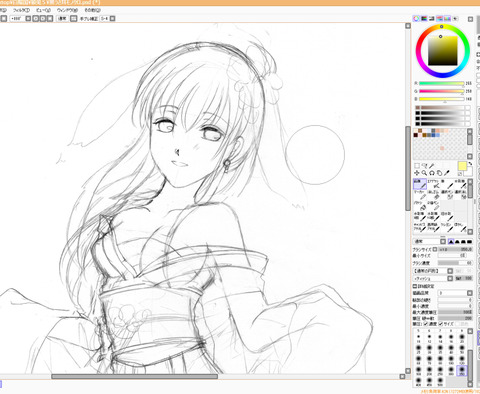480x394 pixels.
Task: Select the pencil brush preset (highlighted first slot)
Action: point(420,184)
